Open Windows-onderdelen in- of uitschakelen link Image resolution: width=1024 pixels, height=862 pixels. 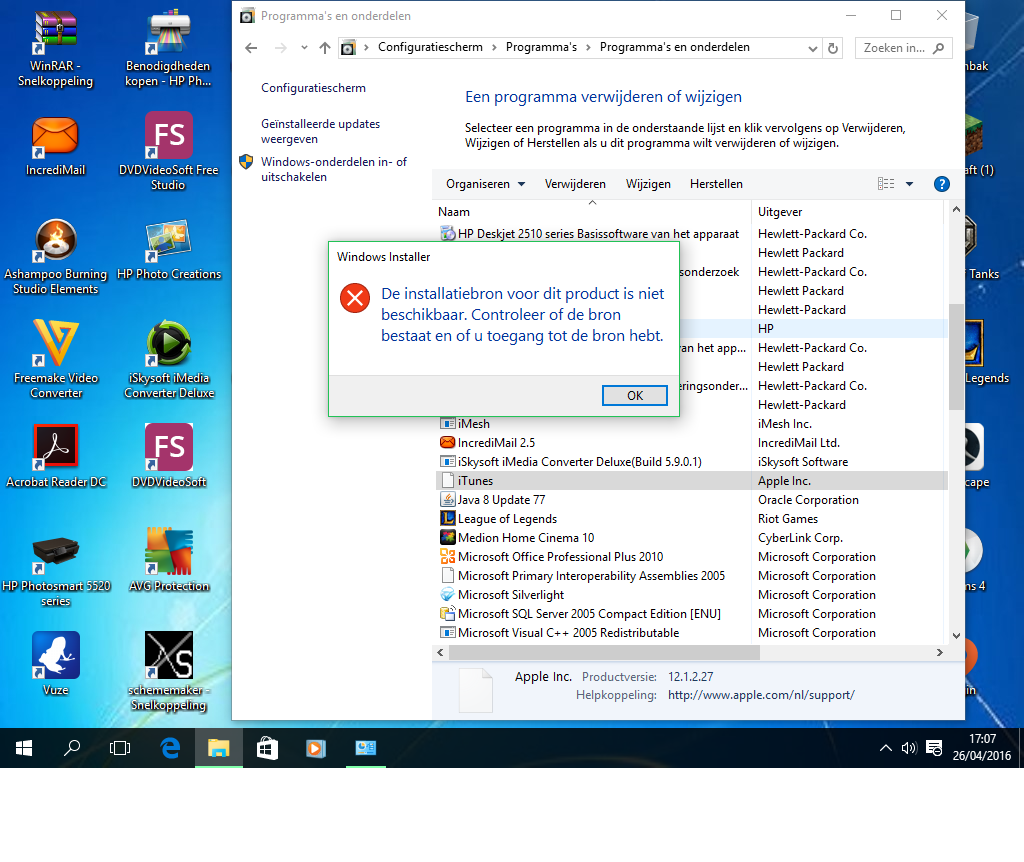coord(334,169)
